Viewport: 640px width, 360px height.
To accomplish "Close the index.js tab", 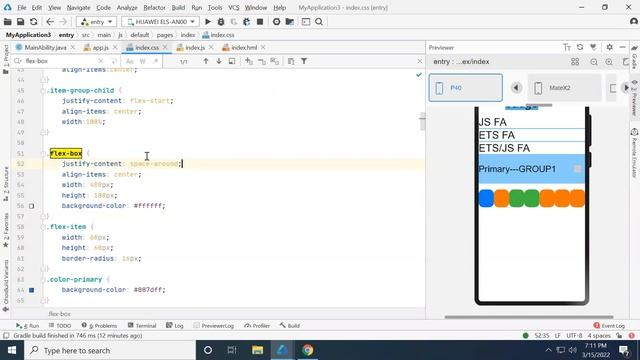I will point(211,48).
